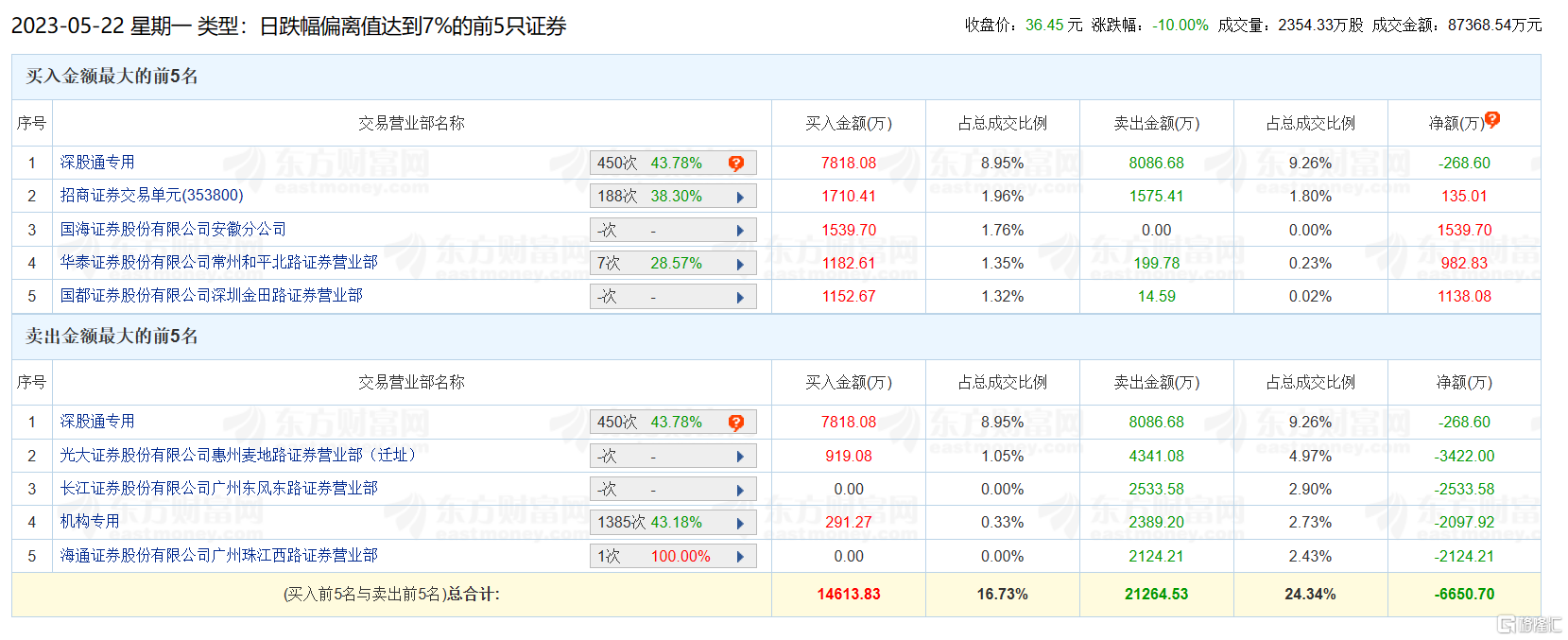Open 海通证券广州珠江西路证券营业部 link
This screenshot has height=640, width=1568.
pyautogui.click(x=218, y=556)
